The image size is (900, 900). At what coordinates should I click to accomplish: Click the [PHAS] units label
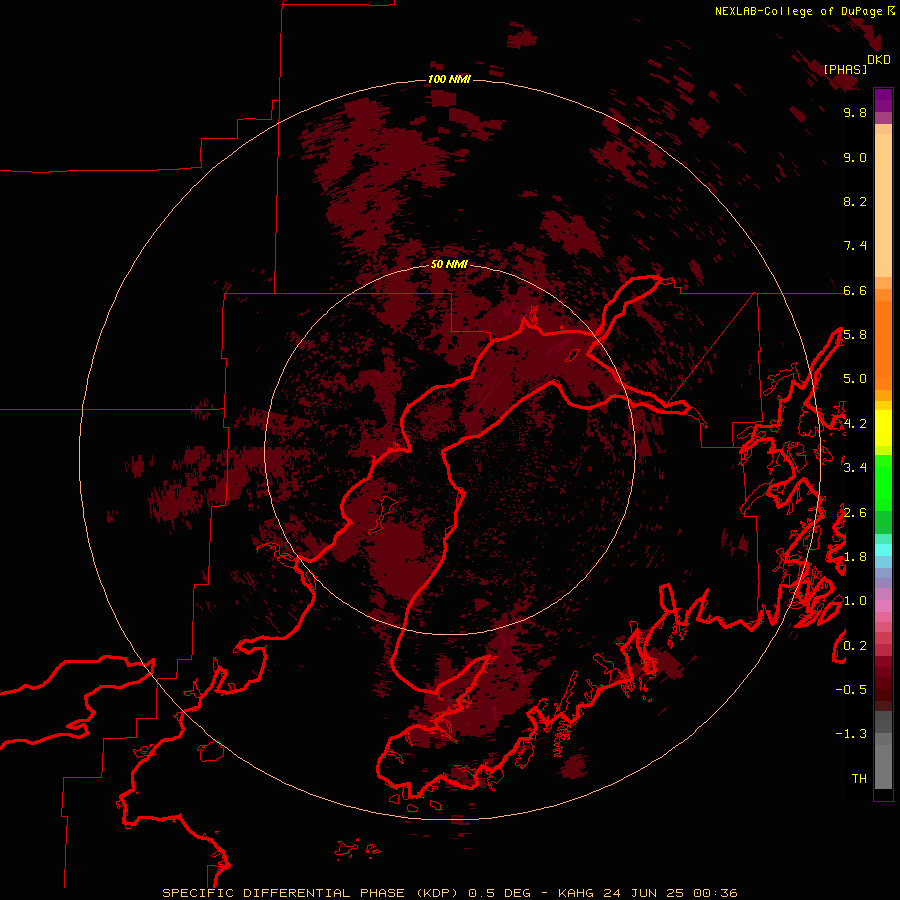845,69
